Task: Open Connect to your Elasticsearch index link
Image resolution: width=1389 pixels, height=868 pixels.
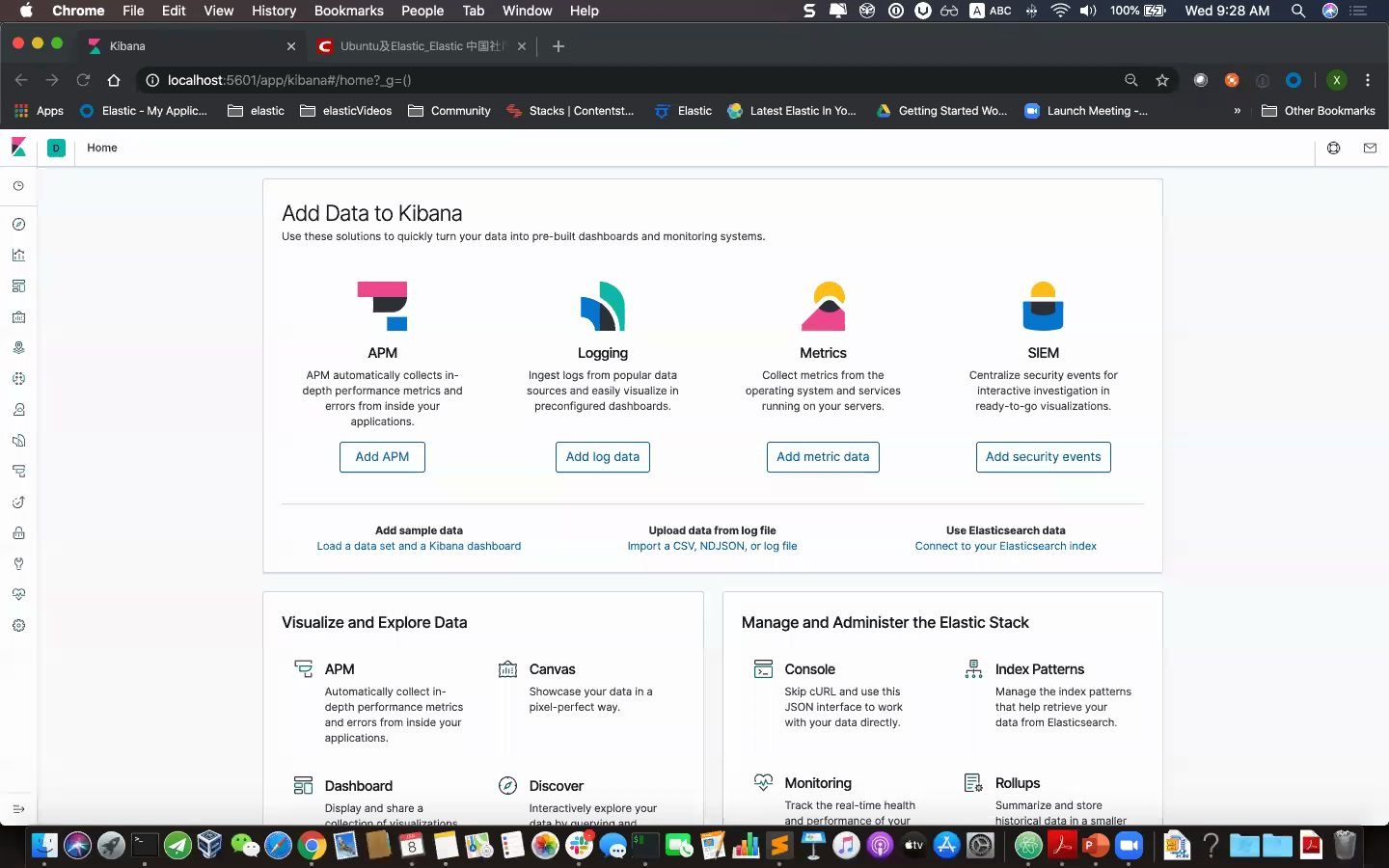Action: pos(1005,546)
